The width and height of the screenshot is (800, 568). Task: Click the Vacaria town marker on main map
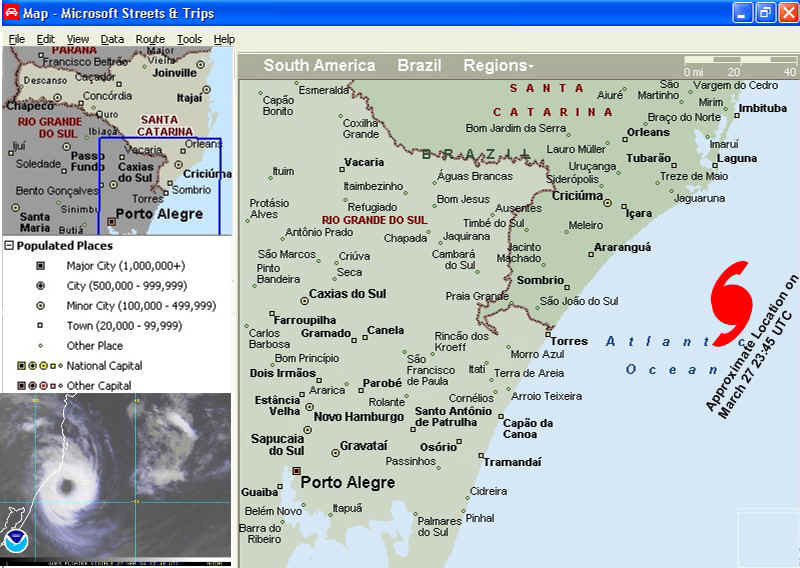coord(342,169)
